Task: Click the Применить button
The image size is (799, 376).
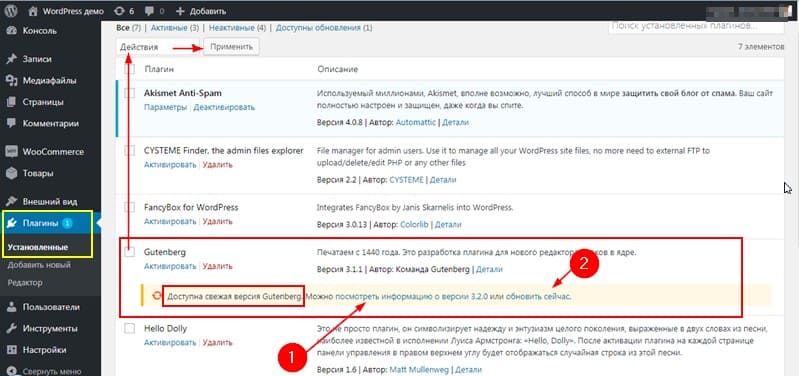Action: point(231,46)
